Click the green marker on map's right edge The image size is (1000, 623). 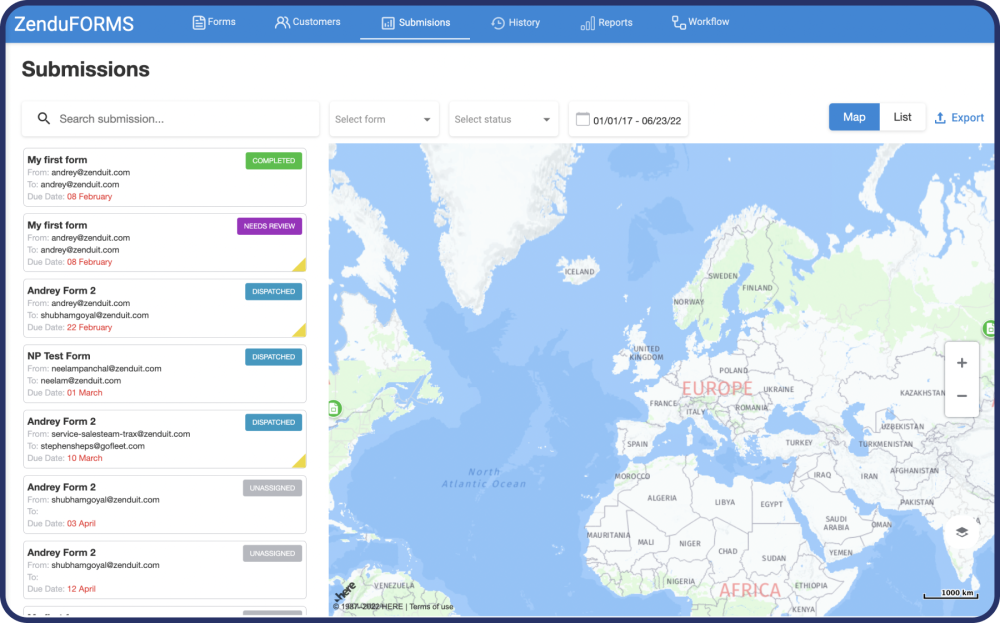[x=988, y=328]
